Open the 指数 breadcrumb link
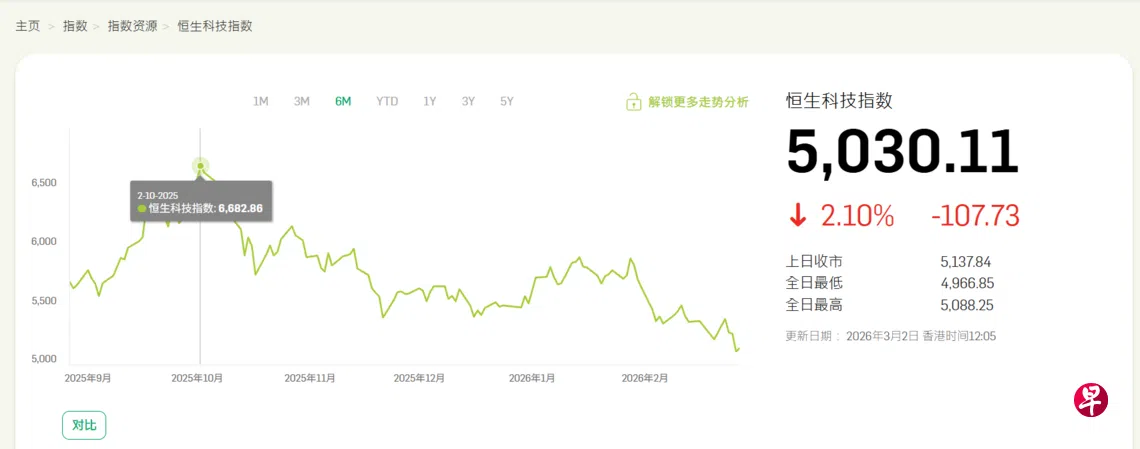Image resolution: width=1140 pixels, height=449 pixels. 75,26
